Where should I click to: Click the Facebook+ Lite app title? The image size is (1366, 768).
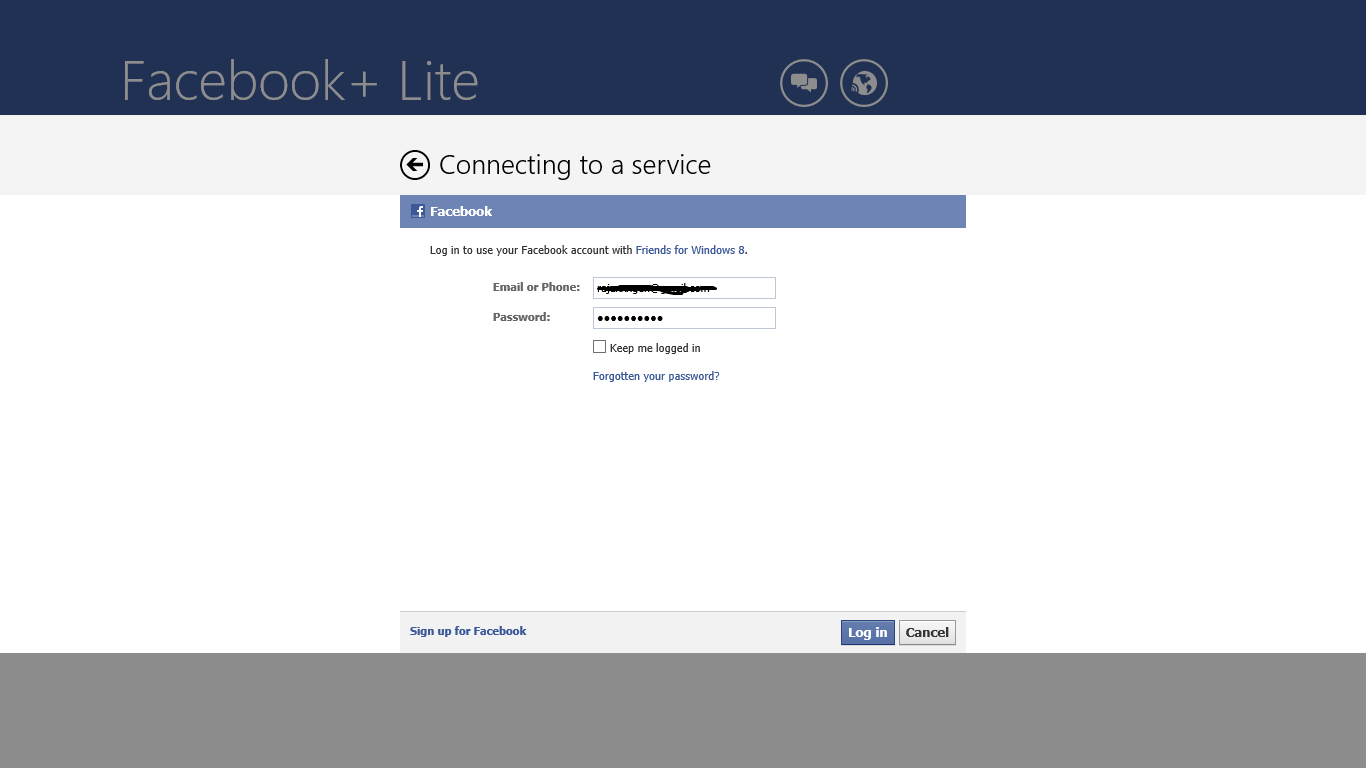(x=300, y=81)
